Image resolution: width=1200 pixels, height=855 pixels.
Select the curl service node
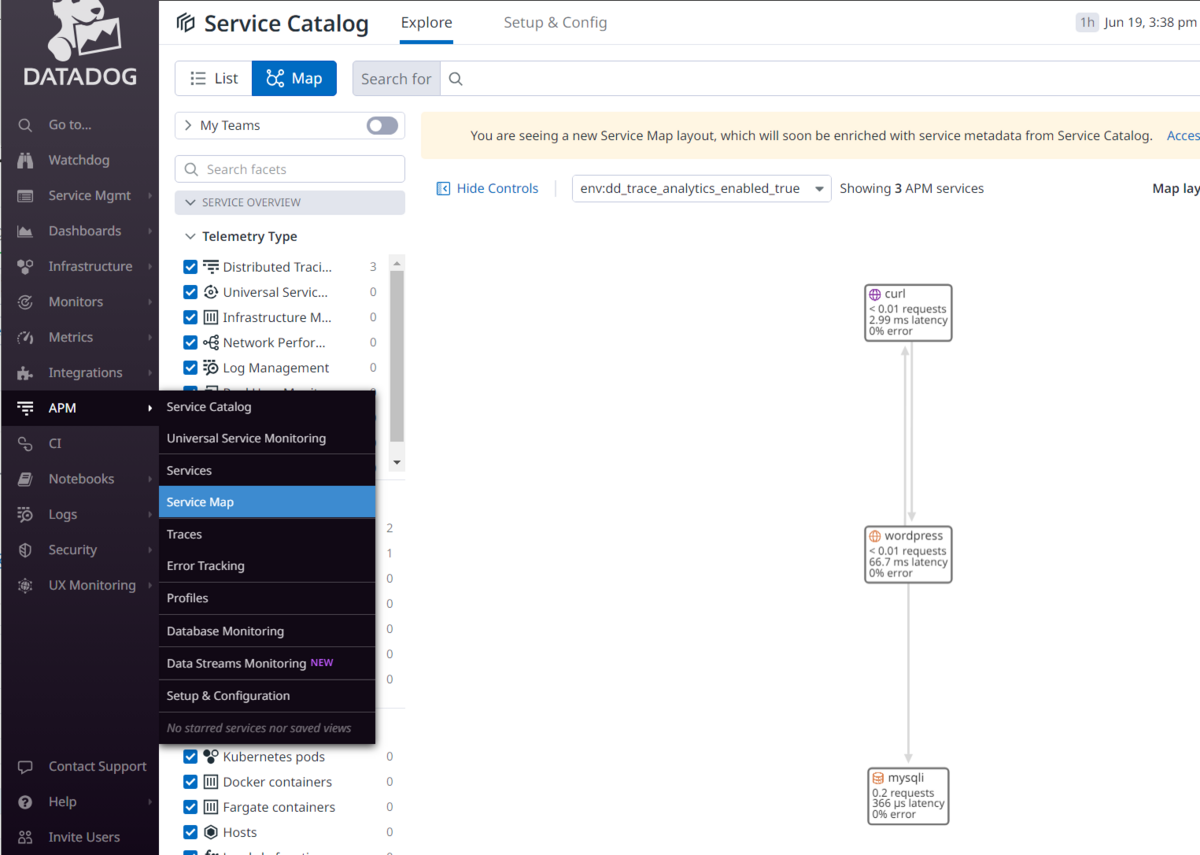click(908, 313)
